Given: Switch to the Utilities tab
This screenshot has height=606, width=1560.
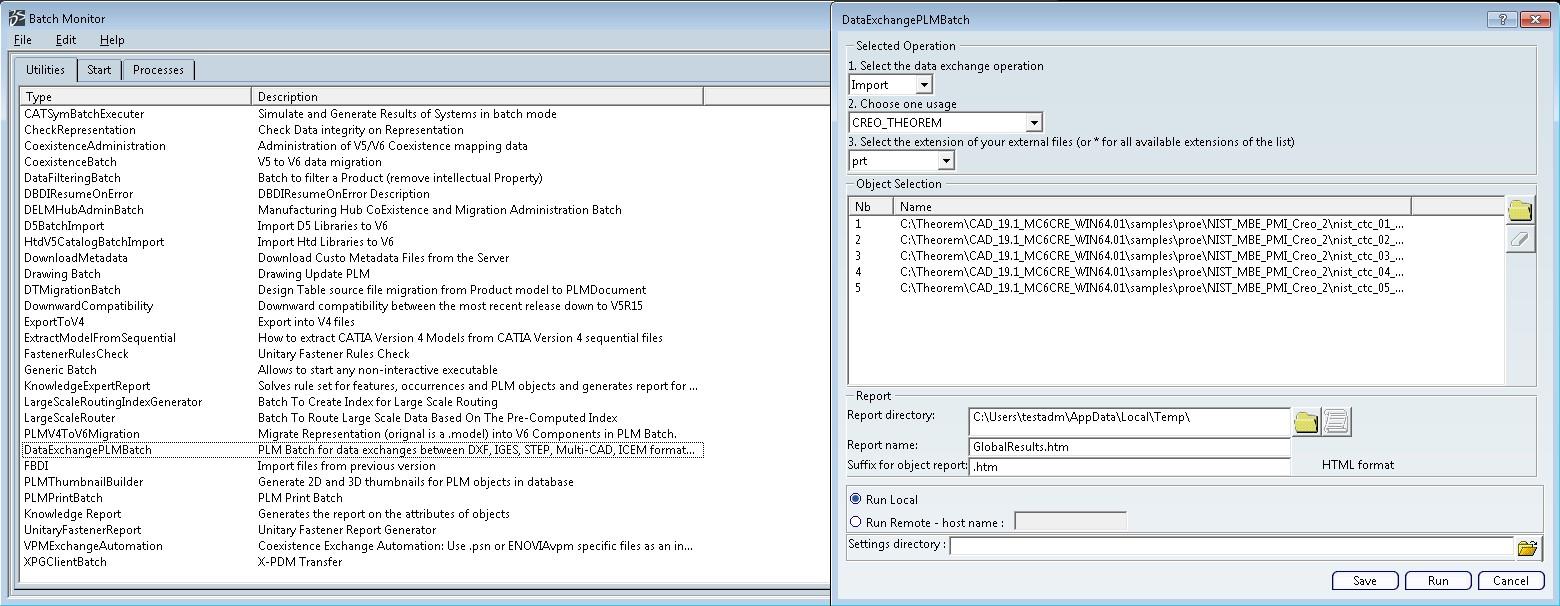Looking at the screenshot, I should (x=45, y=70).
